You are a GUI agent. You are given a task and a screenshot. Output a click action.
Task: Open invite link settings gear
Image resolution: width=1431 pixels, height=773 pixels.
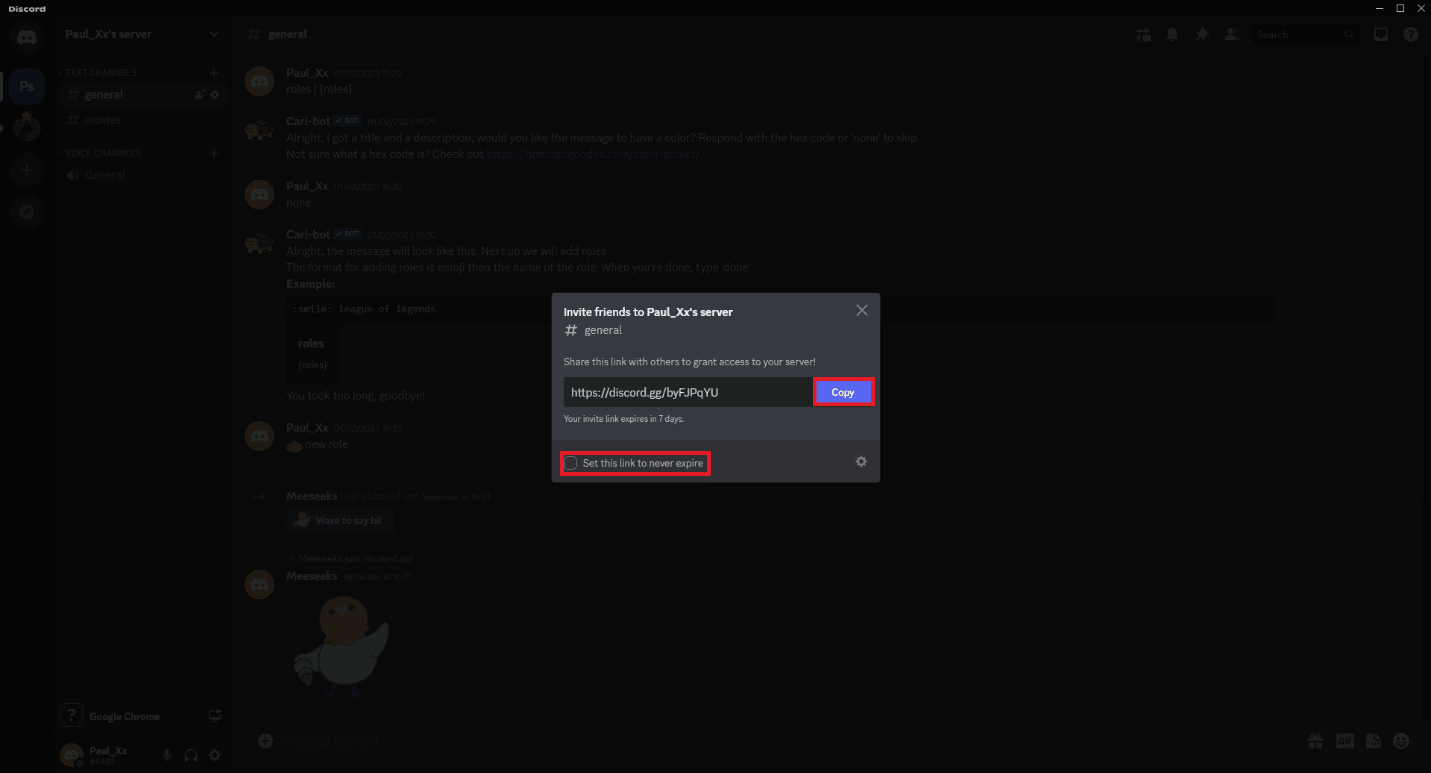coord(861,462)
